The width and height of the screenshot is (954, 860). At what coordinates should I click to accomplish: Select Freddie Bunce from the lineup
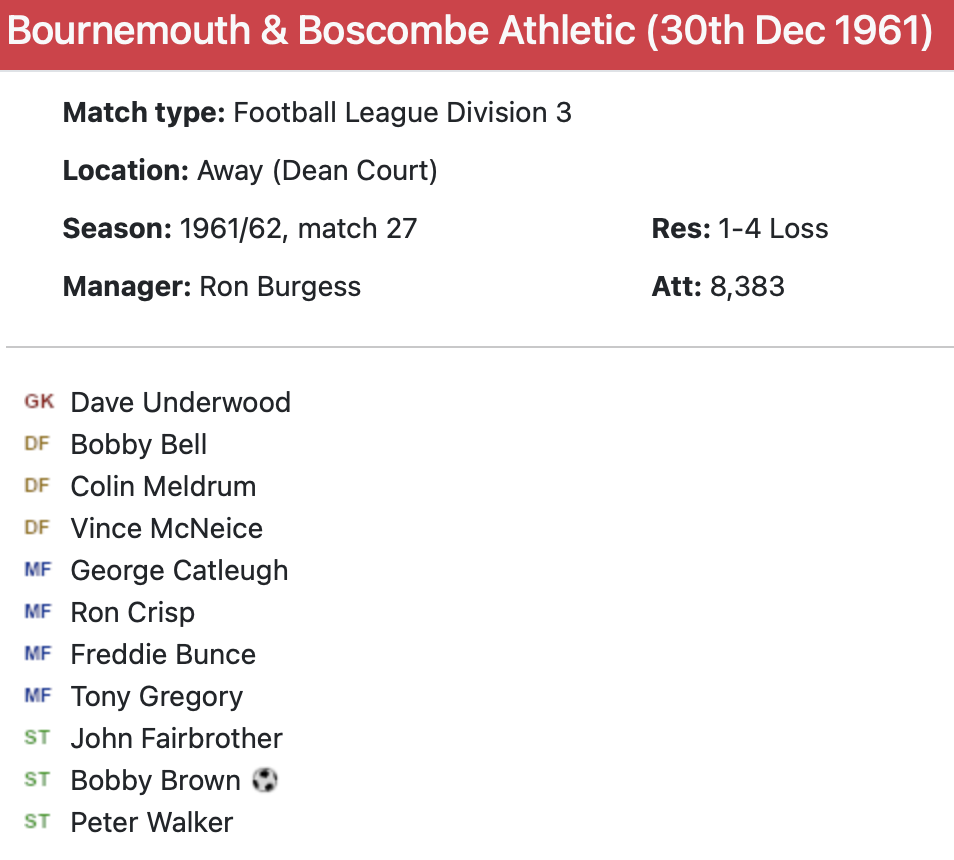(163, 654)
